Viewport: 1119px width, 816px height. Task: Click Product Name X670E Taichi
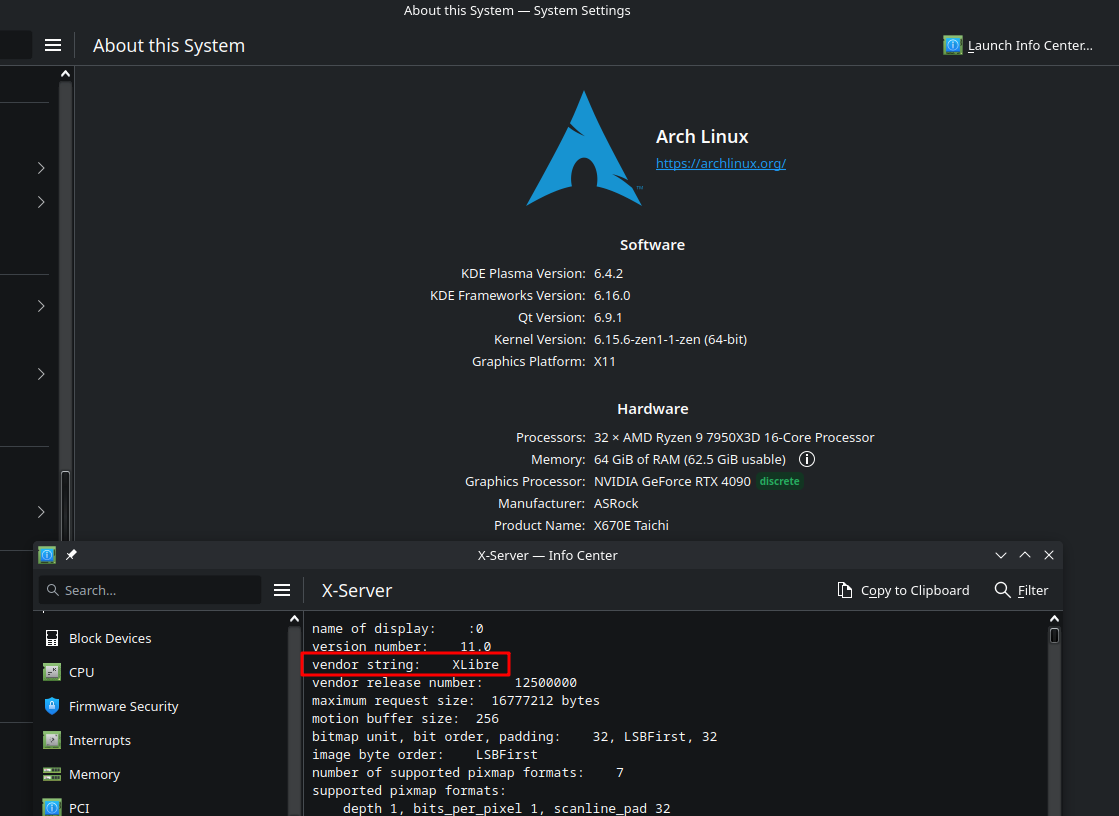point(631,525)
